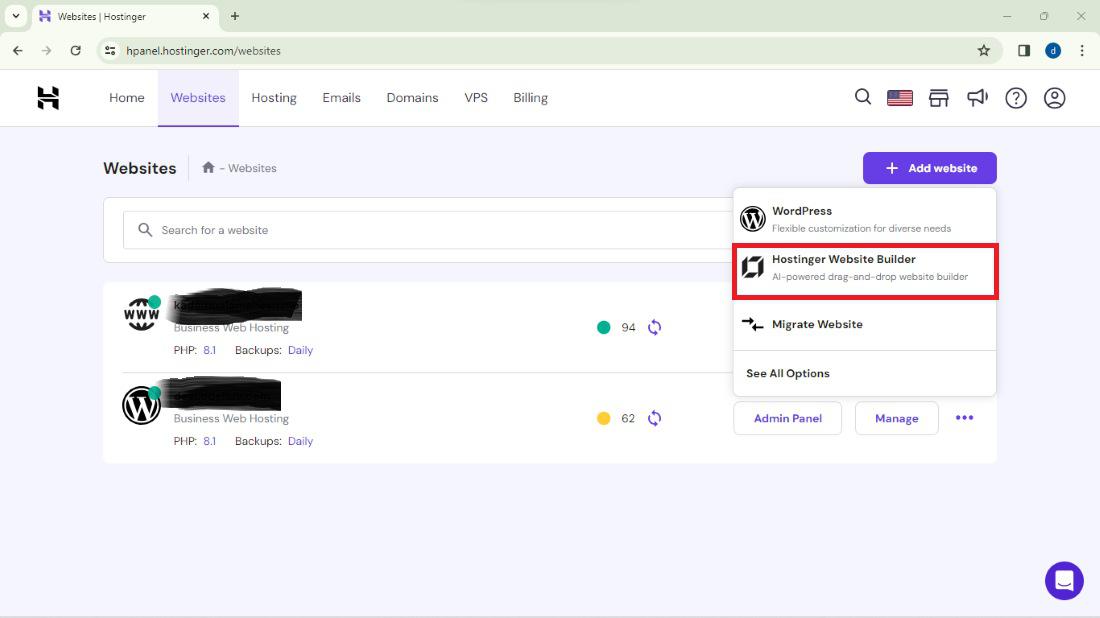Go to Home tab

click(127, 98)
